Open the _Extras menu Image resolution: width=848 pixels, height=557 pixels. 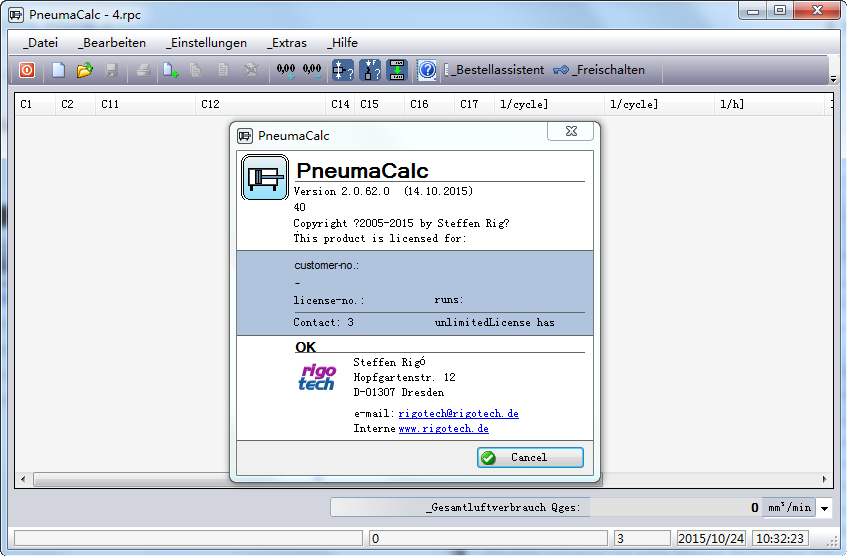click(x=286, y=43)
